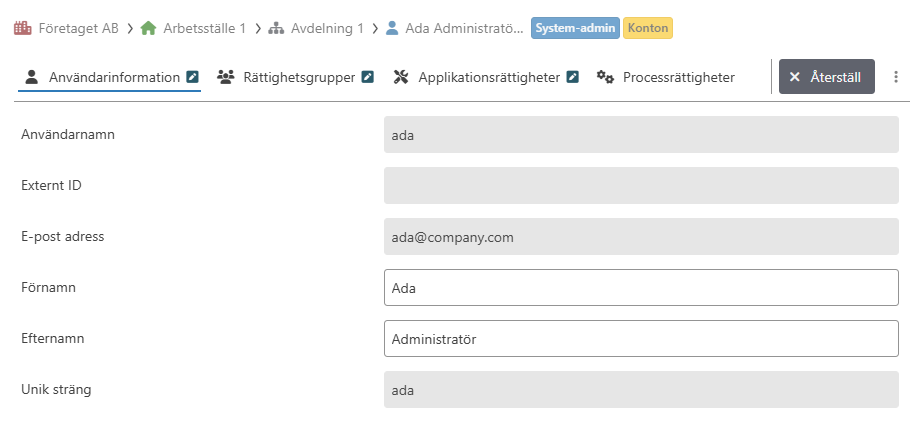The width and height of the screenshot is (924, 422).
Task: Click the green house Arbetsställe icon
Action: (x=148, y=28)
